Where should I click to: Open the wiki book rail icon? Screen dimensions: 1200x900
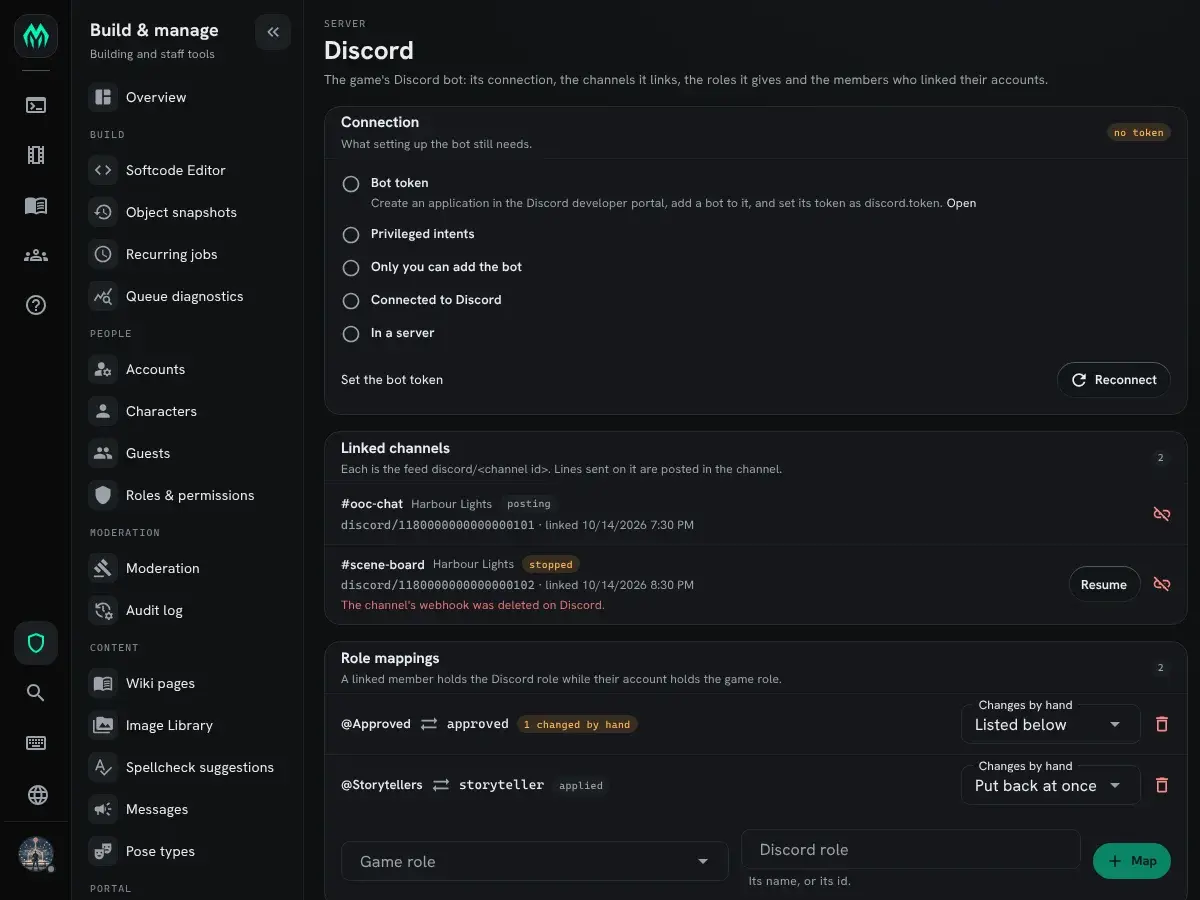(36, 205)
